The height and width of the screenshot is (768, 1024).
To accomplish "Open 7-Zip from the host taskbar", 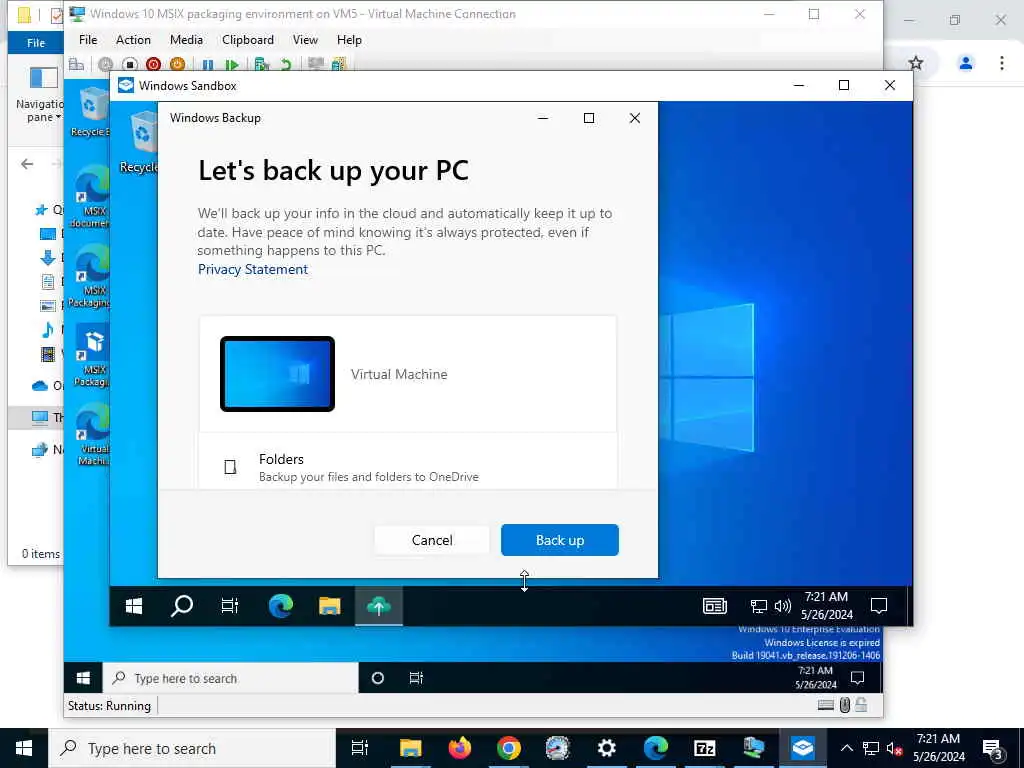I will [704, 748].
